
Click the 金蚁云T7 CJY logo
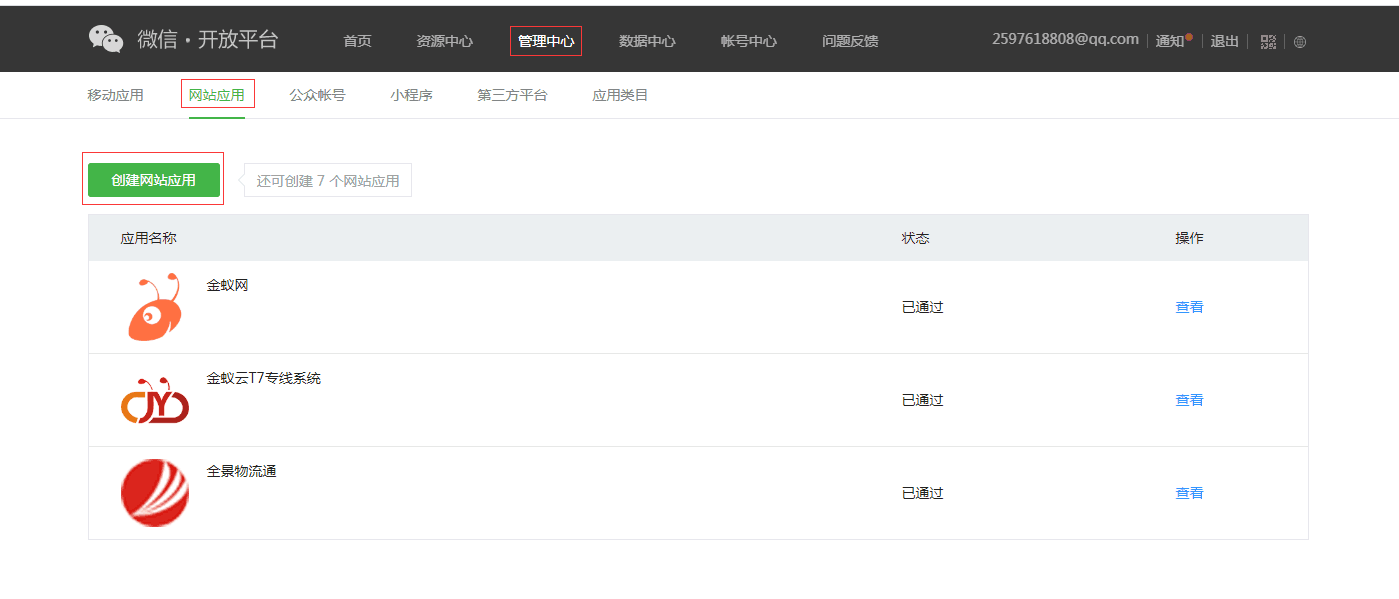coord(155,400)
